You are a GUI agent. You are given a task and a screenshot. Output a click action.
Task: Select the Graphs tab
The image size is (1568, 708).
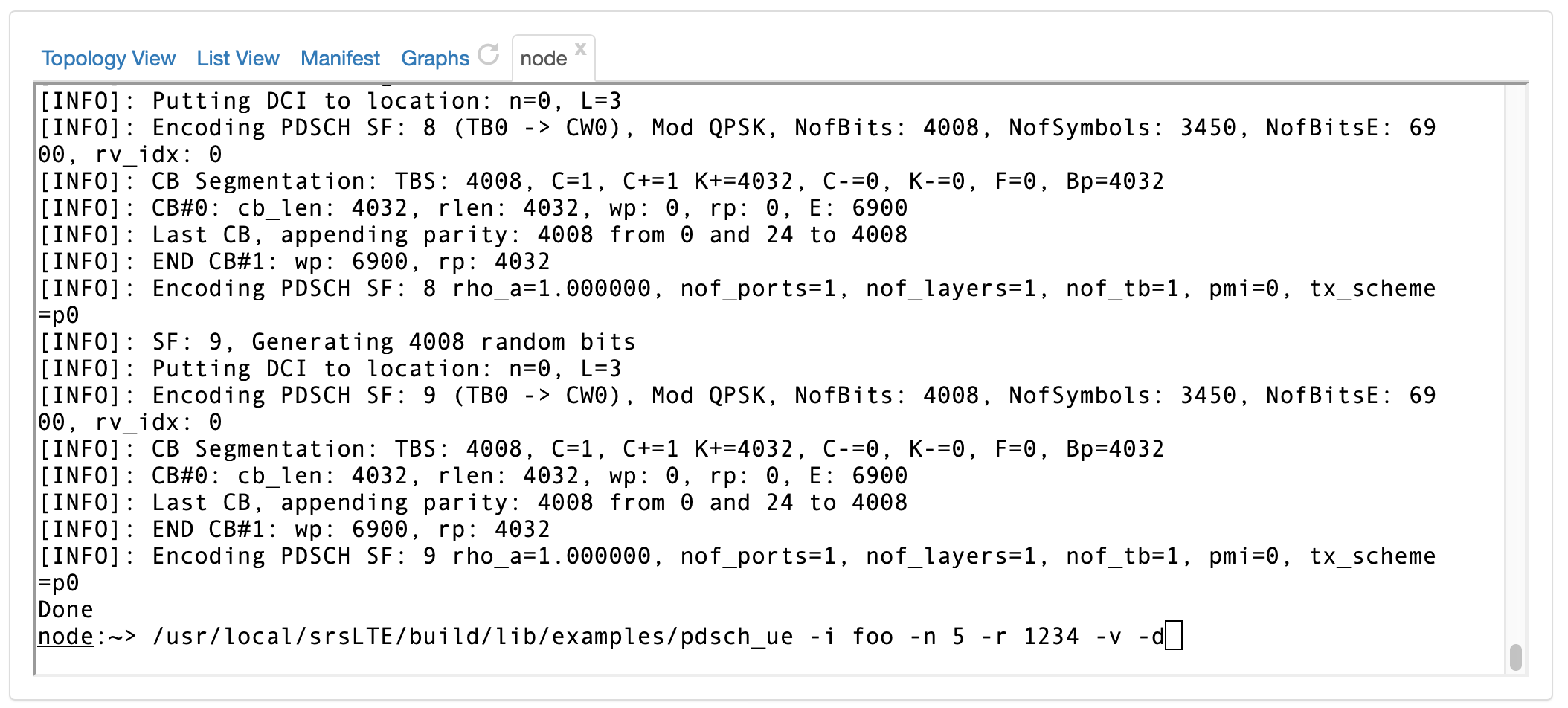435,58
